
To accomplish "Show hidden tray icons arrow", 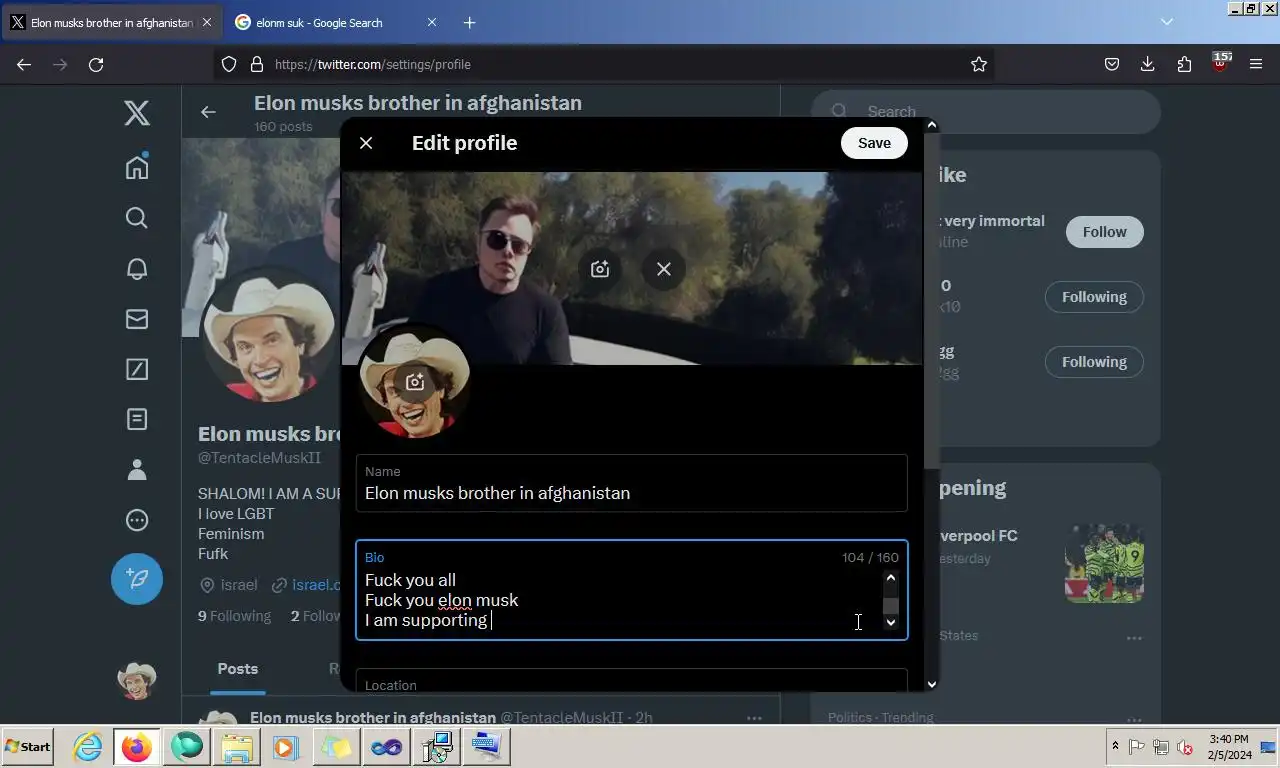I will [1115, 747].
